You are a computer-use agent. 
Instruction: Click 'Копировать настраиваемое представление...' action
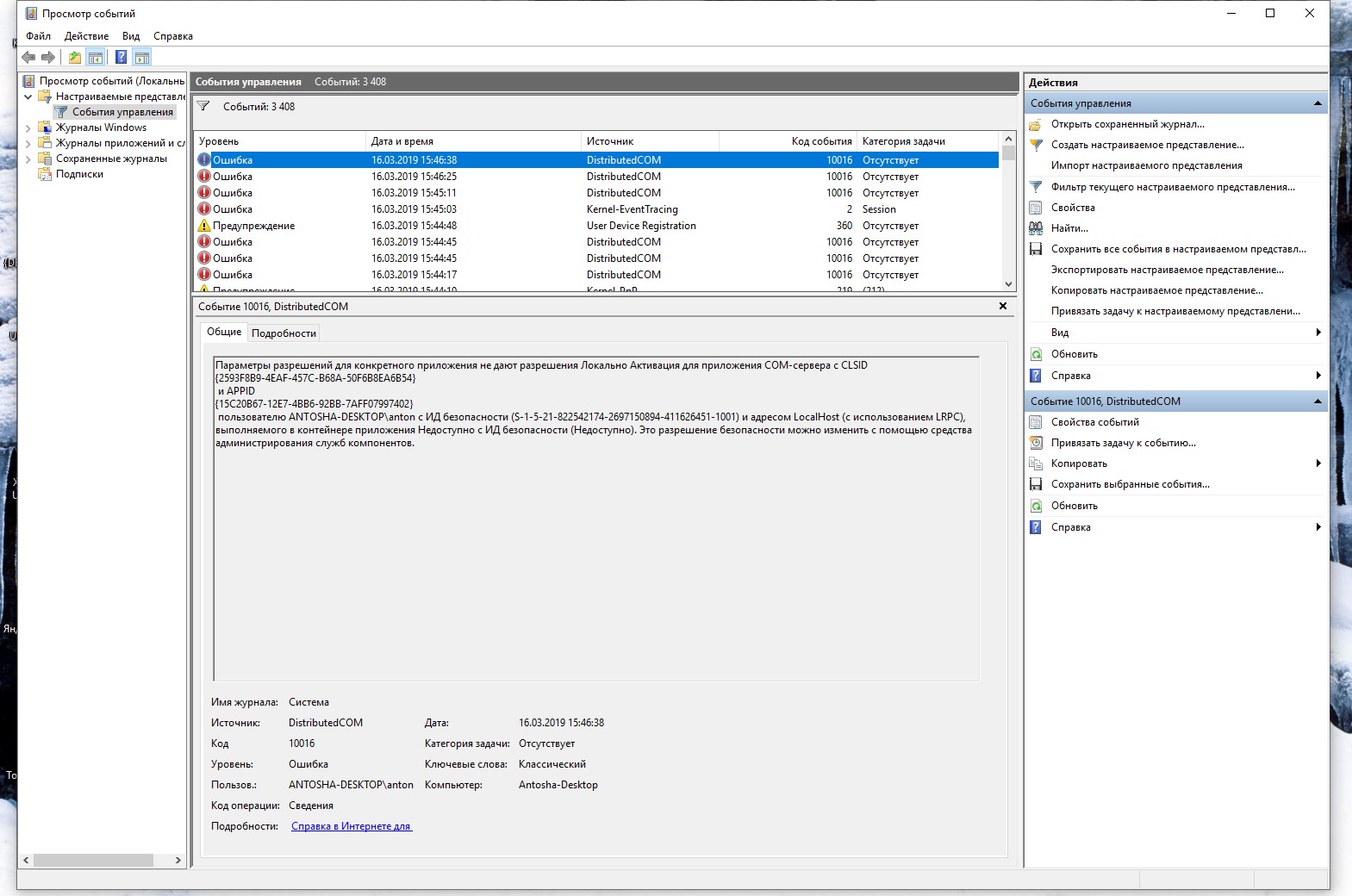[x=1157, y=290]
